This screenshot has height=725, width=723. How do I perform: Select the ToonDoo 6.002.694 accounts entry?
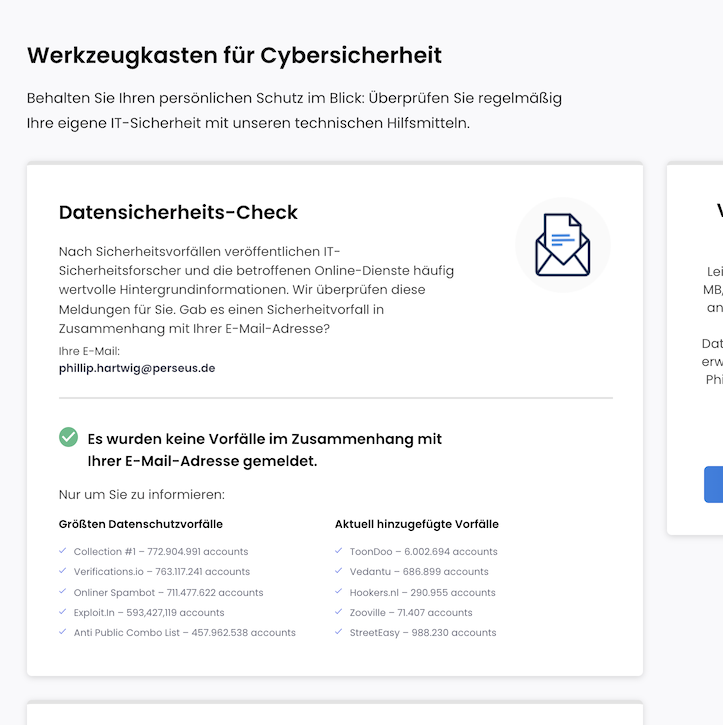(423, 552)
